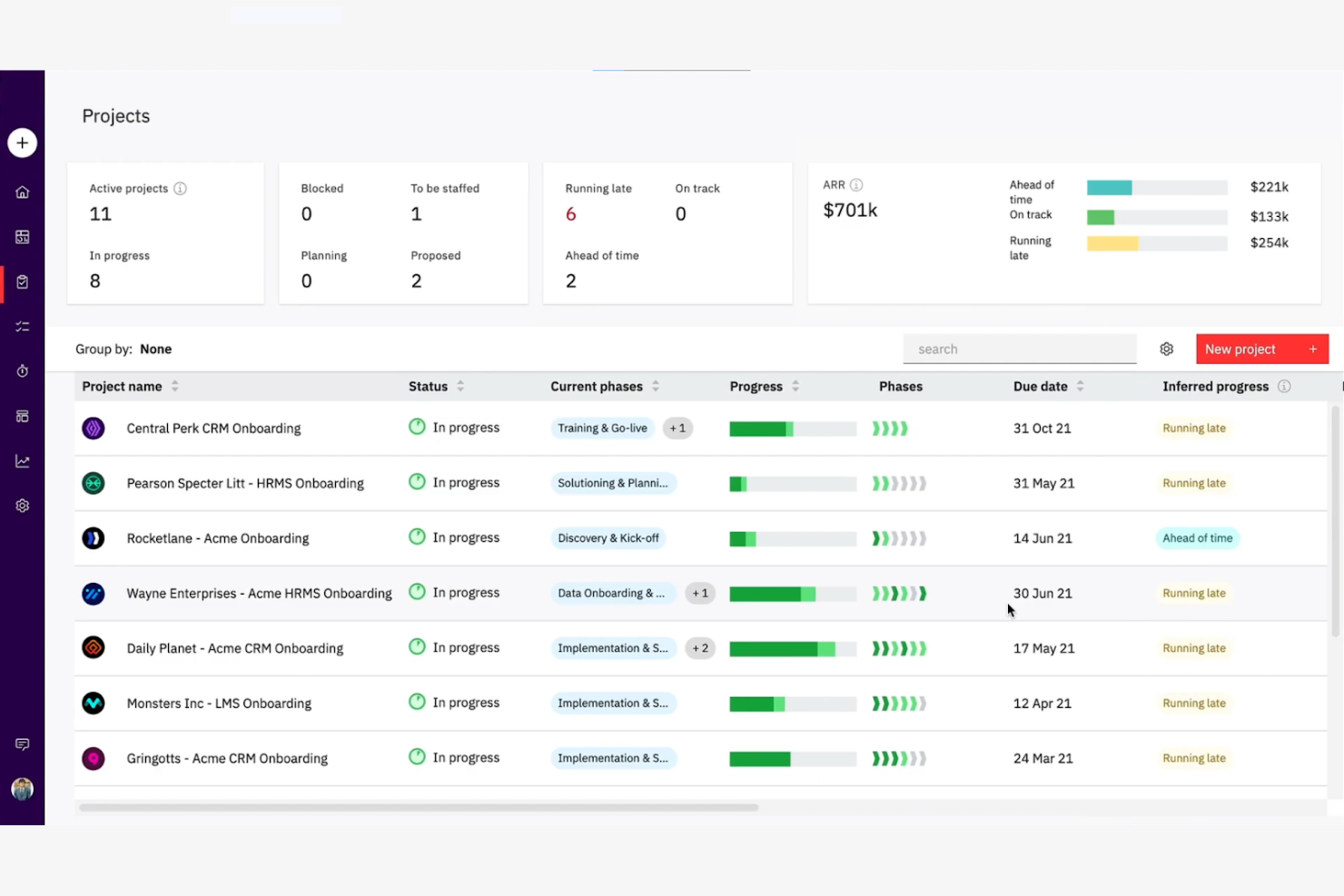Click the Running late count 6
The height and width of the screenshot is (896, 1344).
click(571, 214)
